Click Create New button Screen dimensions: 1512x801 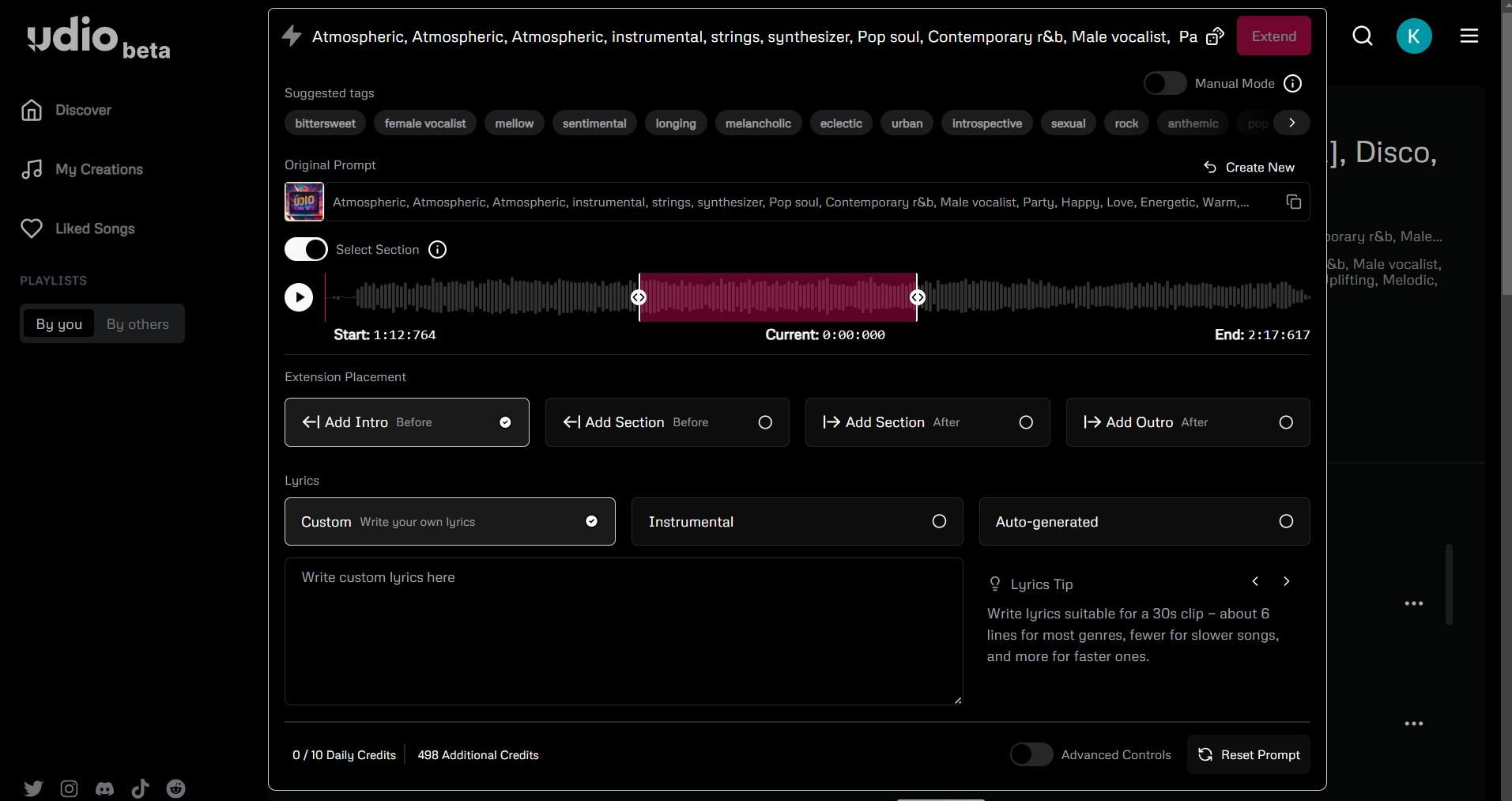1250,168
